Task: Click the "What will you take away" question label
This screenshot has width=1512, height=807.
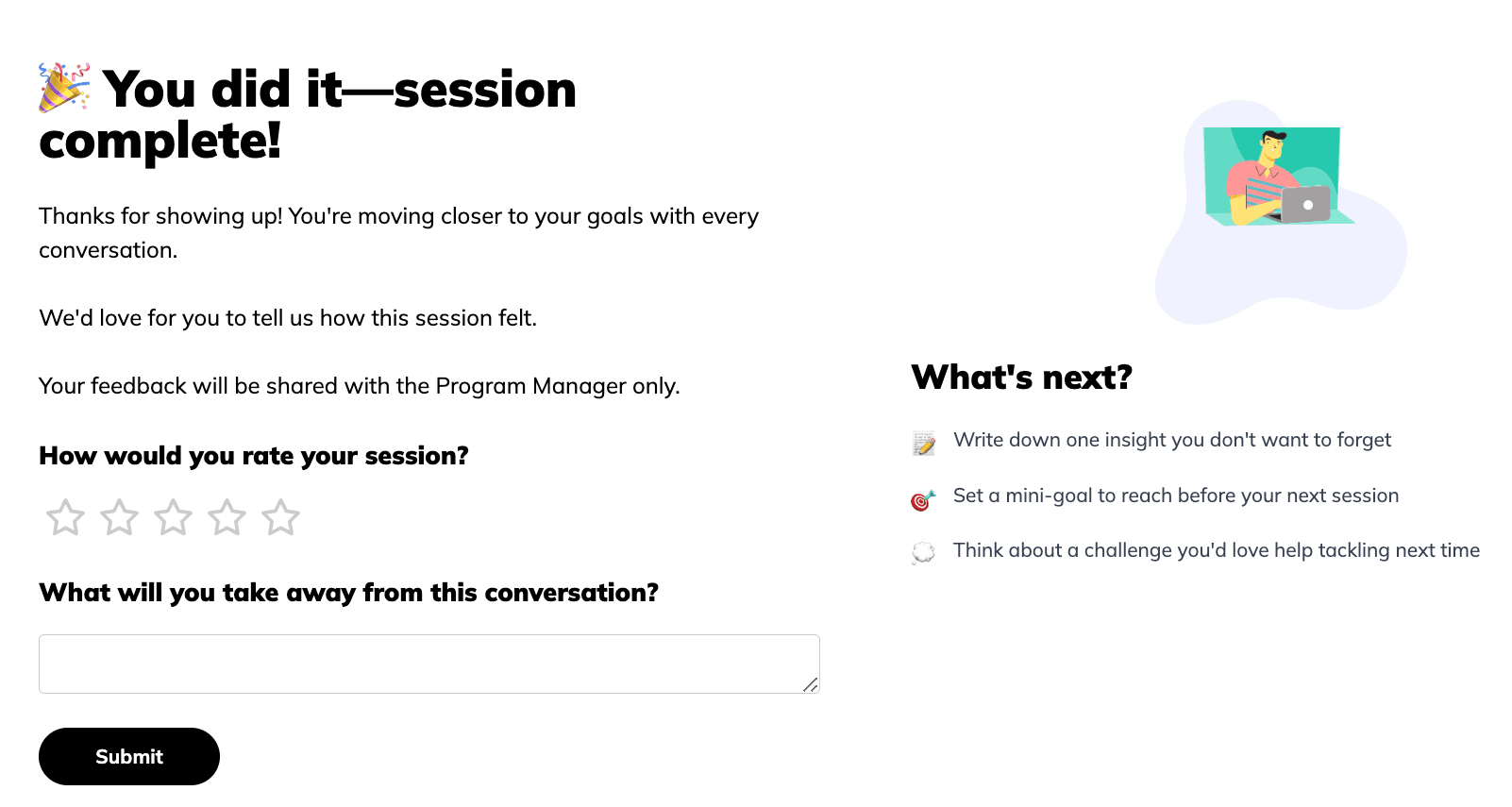Action: click(x=348, y=593)
